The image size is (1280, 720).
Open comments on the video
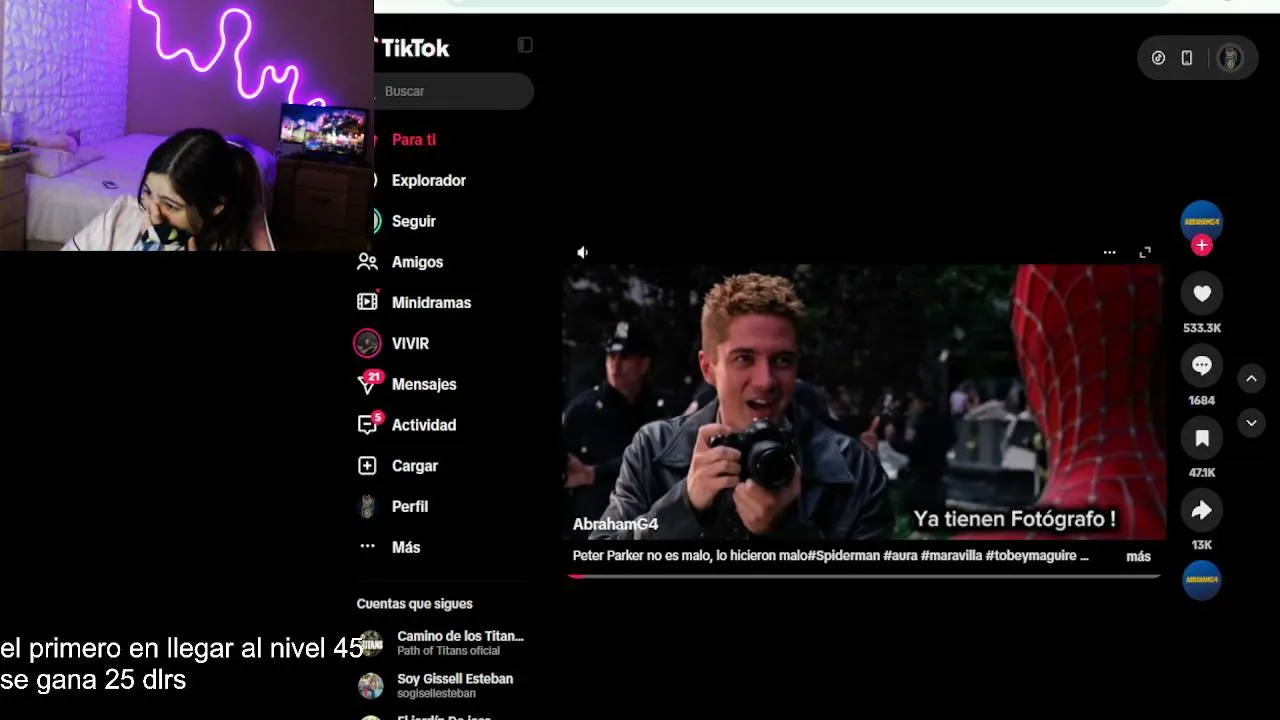click(1202, 366)
